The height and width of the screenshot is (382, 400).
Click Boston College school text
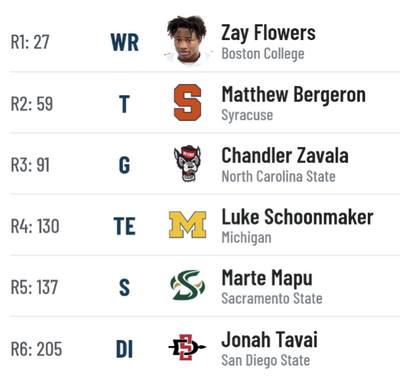263,54
